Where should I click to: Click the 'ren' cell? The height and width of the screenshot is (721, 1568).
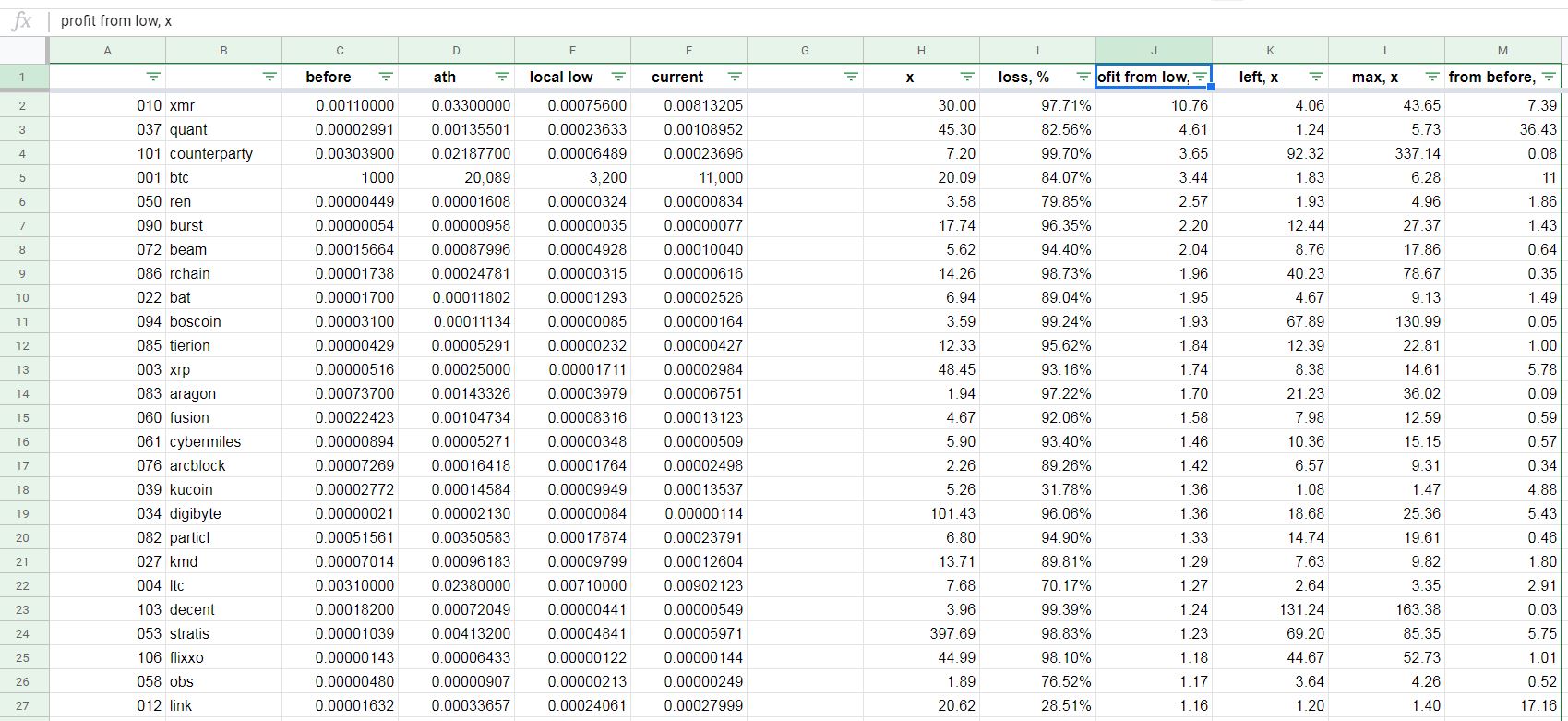tap(223, 201)
